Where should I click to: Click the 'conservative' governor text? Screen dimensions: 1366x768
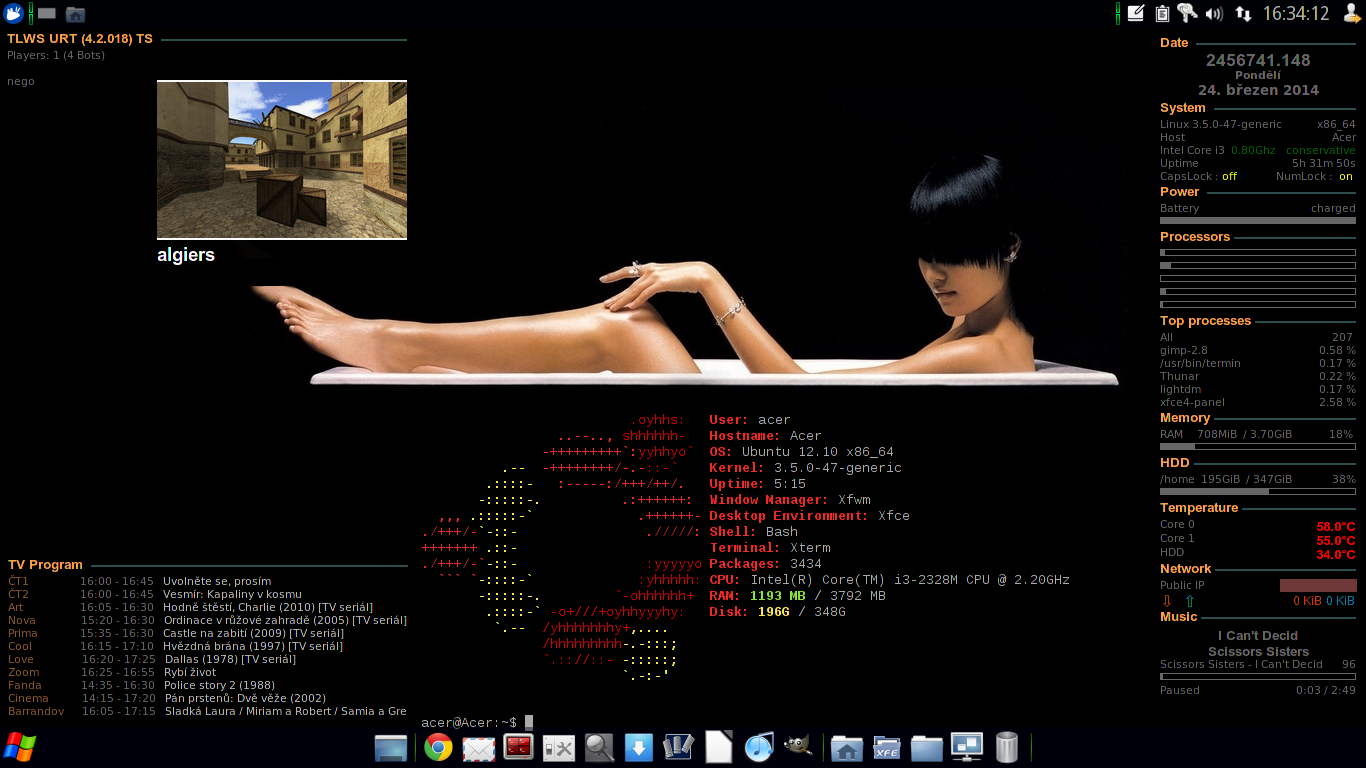point(1321,150)
